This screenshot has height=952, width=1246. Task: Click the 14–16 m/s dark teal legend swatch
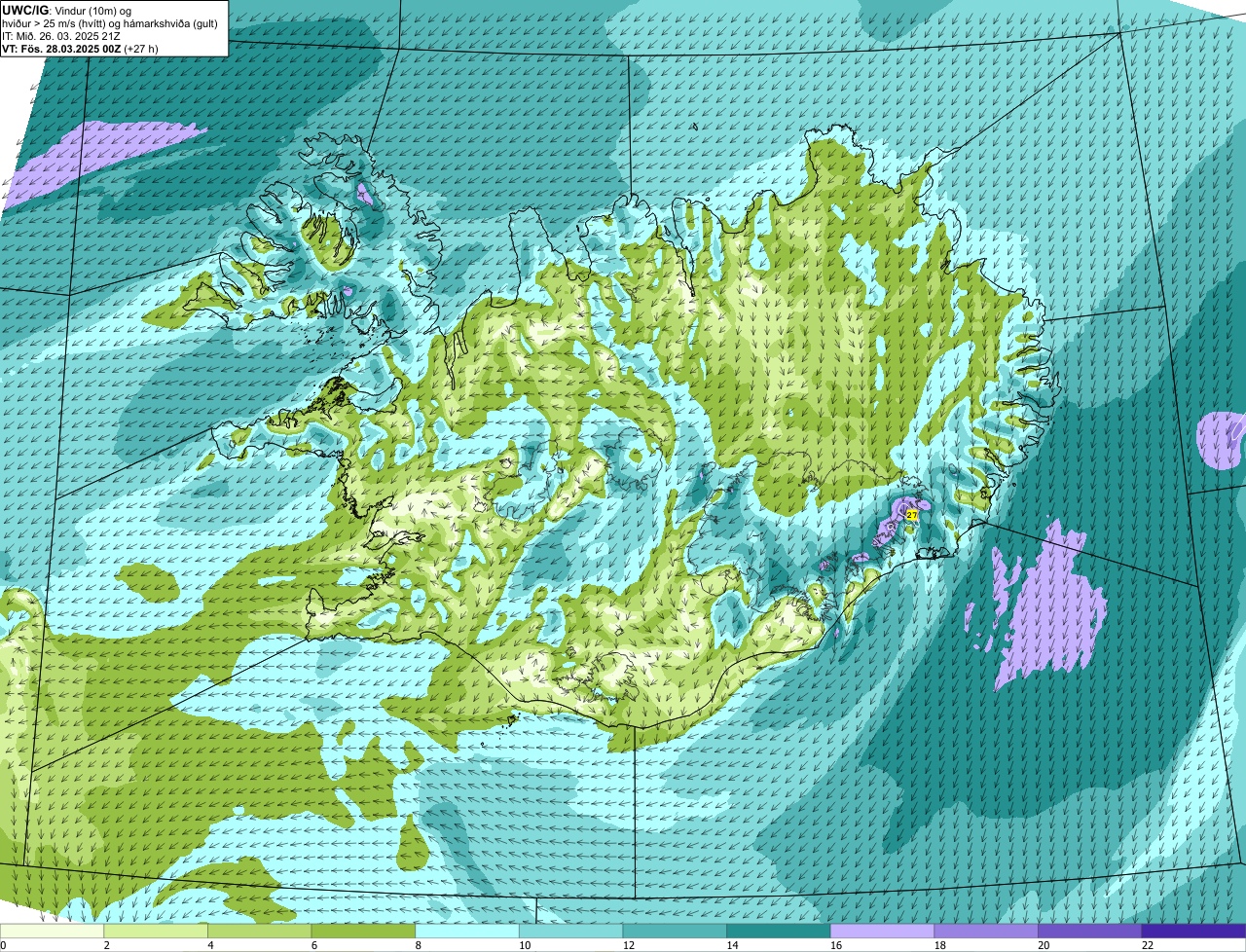click(779, 931)
